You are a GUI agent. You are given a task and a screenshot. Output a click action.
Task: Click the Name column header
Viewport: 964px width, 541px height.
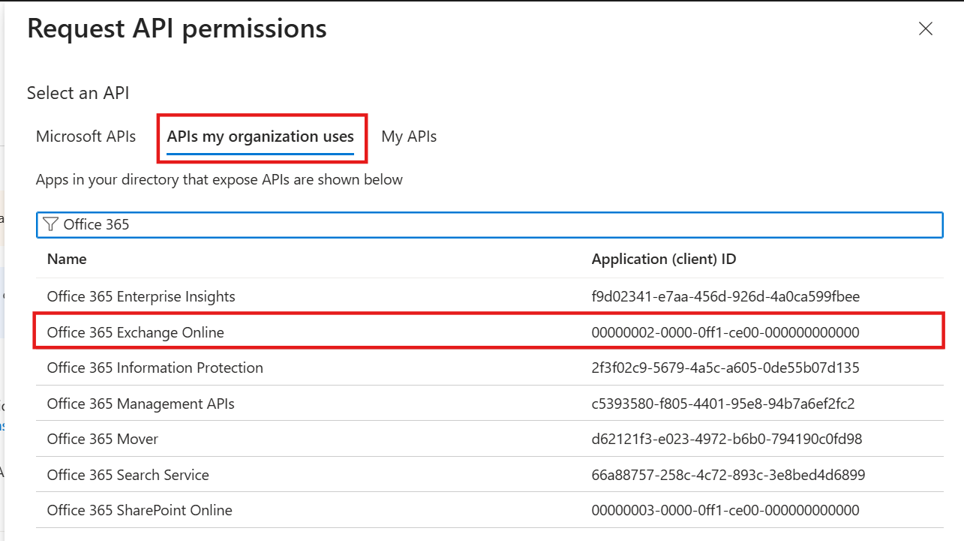(x=66, y=259)
